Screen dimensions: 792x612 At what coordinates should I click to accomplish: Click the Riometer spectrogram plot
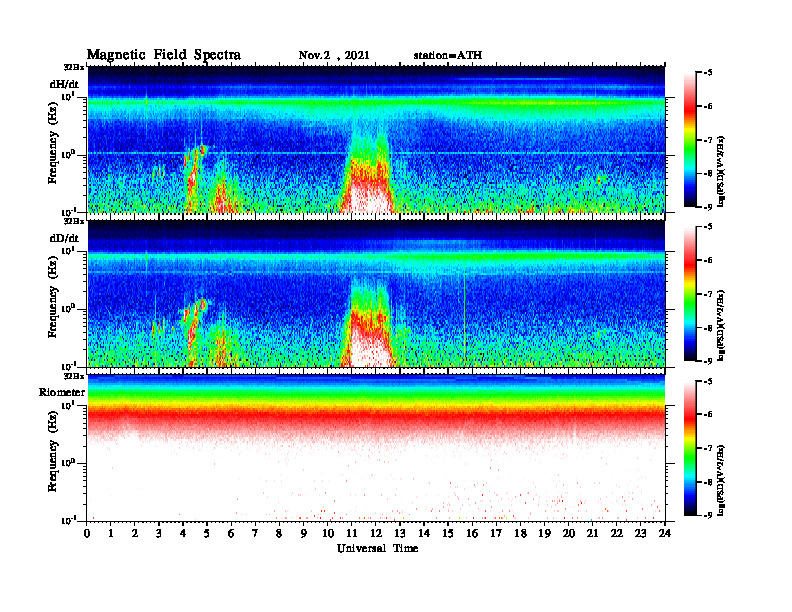[376, 448]
